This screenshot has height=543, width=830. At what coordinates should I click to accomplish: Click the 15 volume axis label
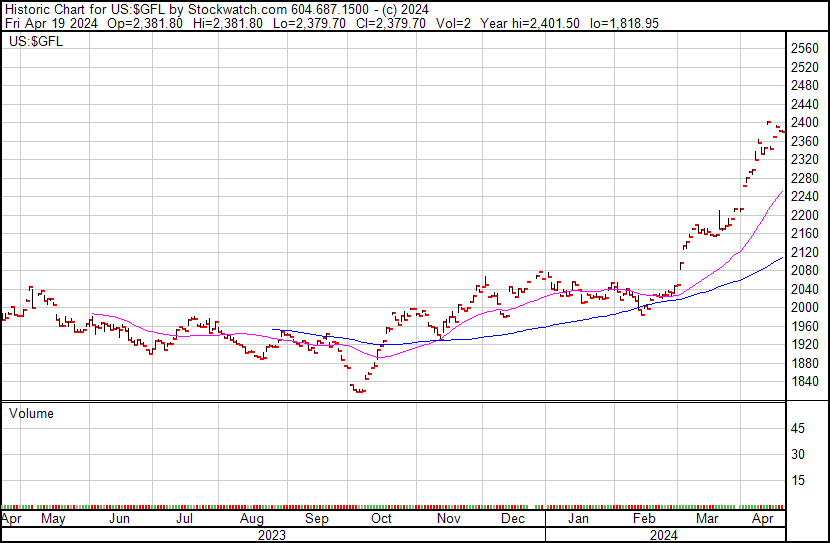click(798, 480)
